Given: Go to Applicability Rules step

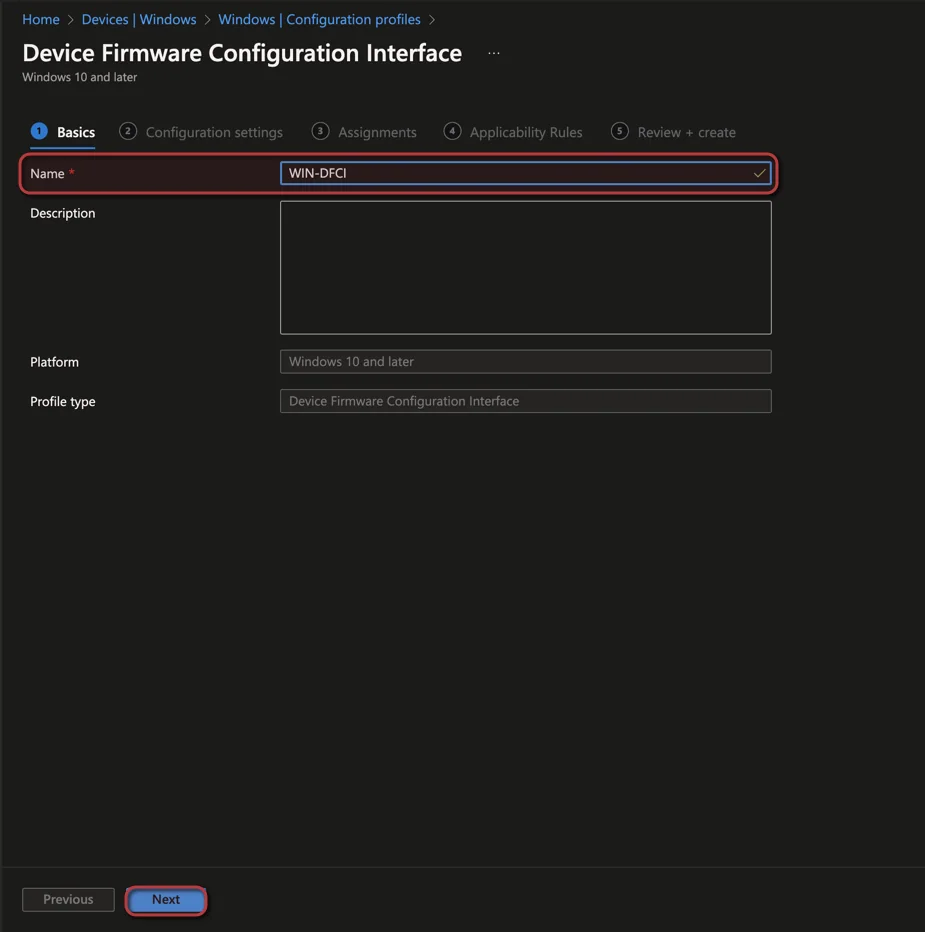Looking at the screenshot, I should click(x=513, y=132).
